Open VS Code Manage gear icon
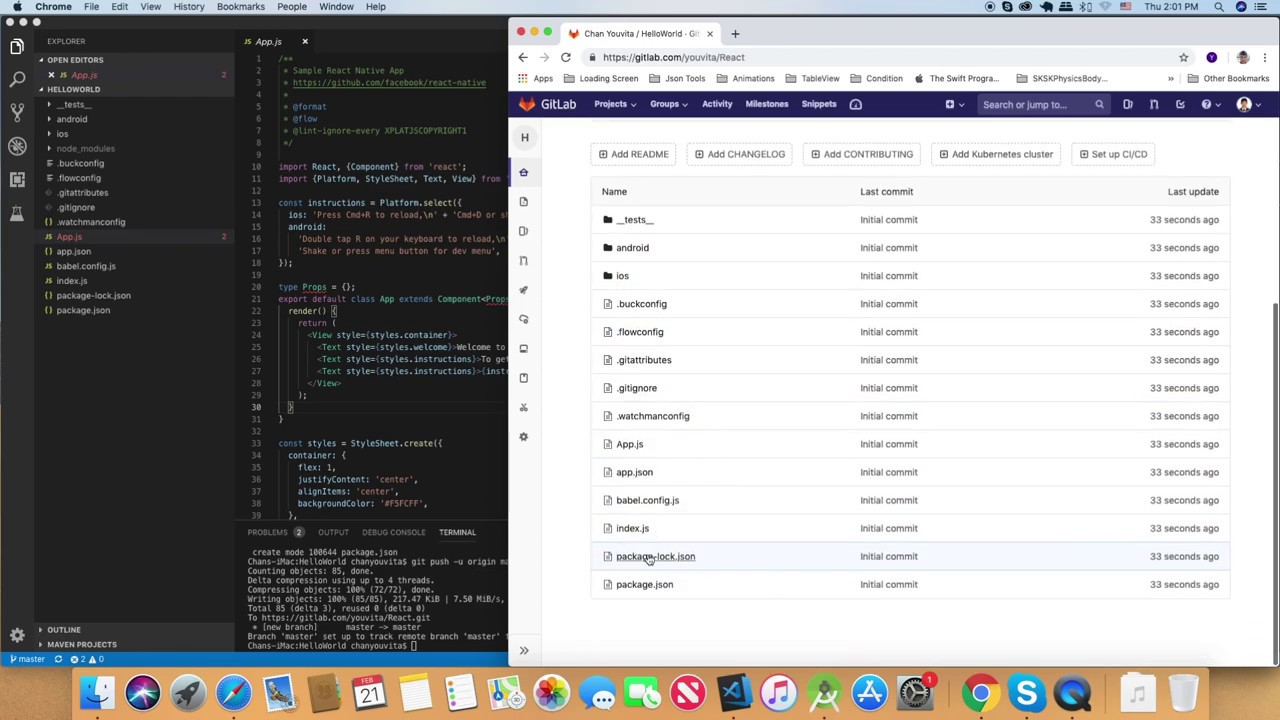This screenshot has width=1280, height=720. [x=17, y=635]
